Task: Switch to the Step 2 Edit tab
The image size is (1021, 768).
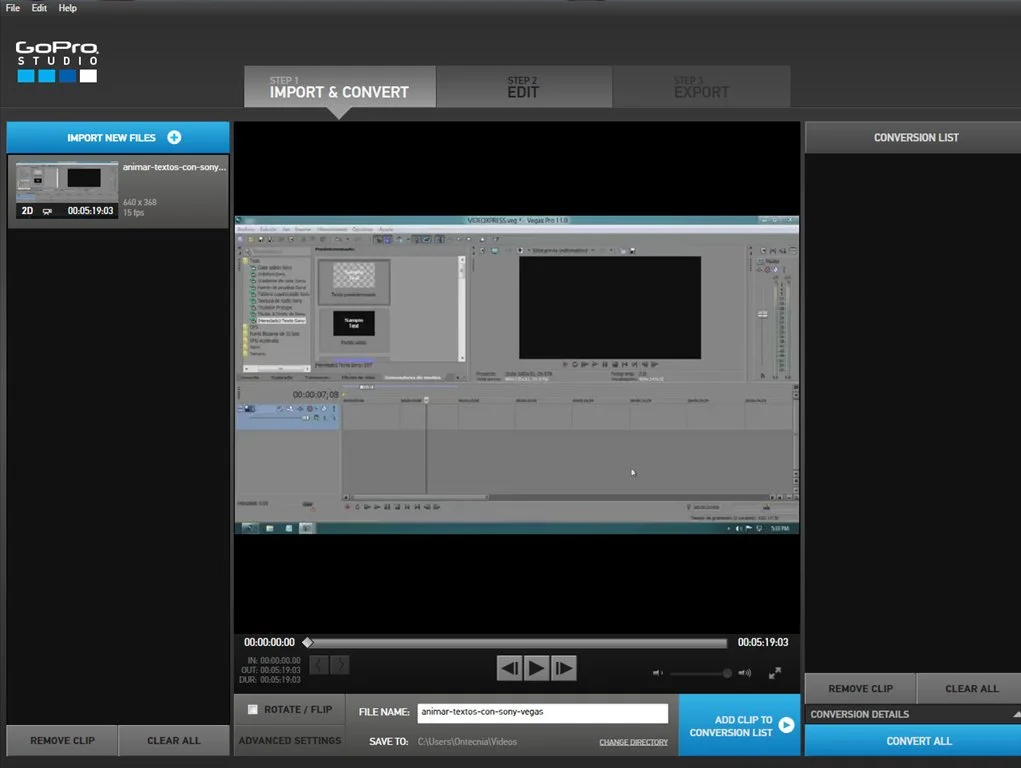Action: (523, 88)
